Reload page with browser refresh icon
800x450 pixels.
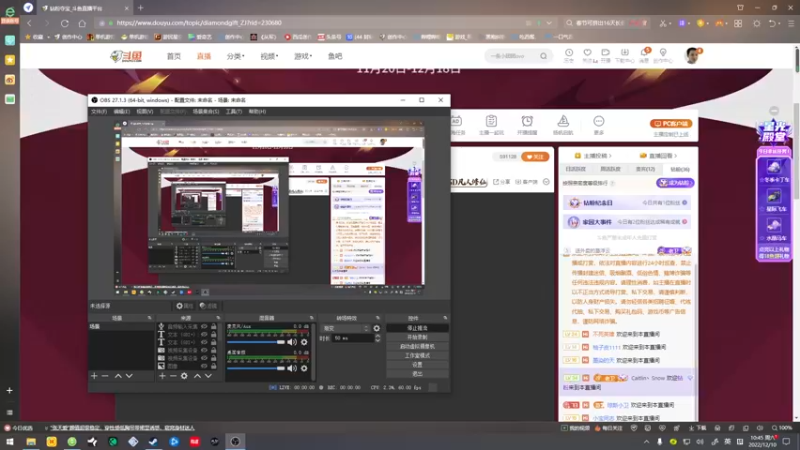65,23
